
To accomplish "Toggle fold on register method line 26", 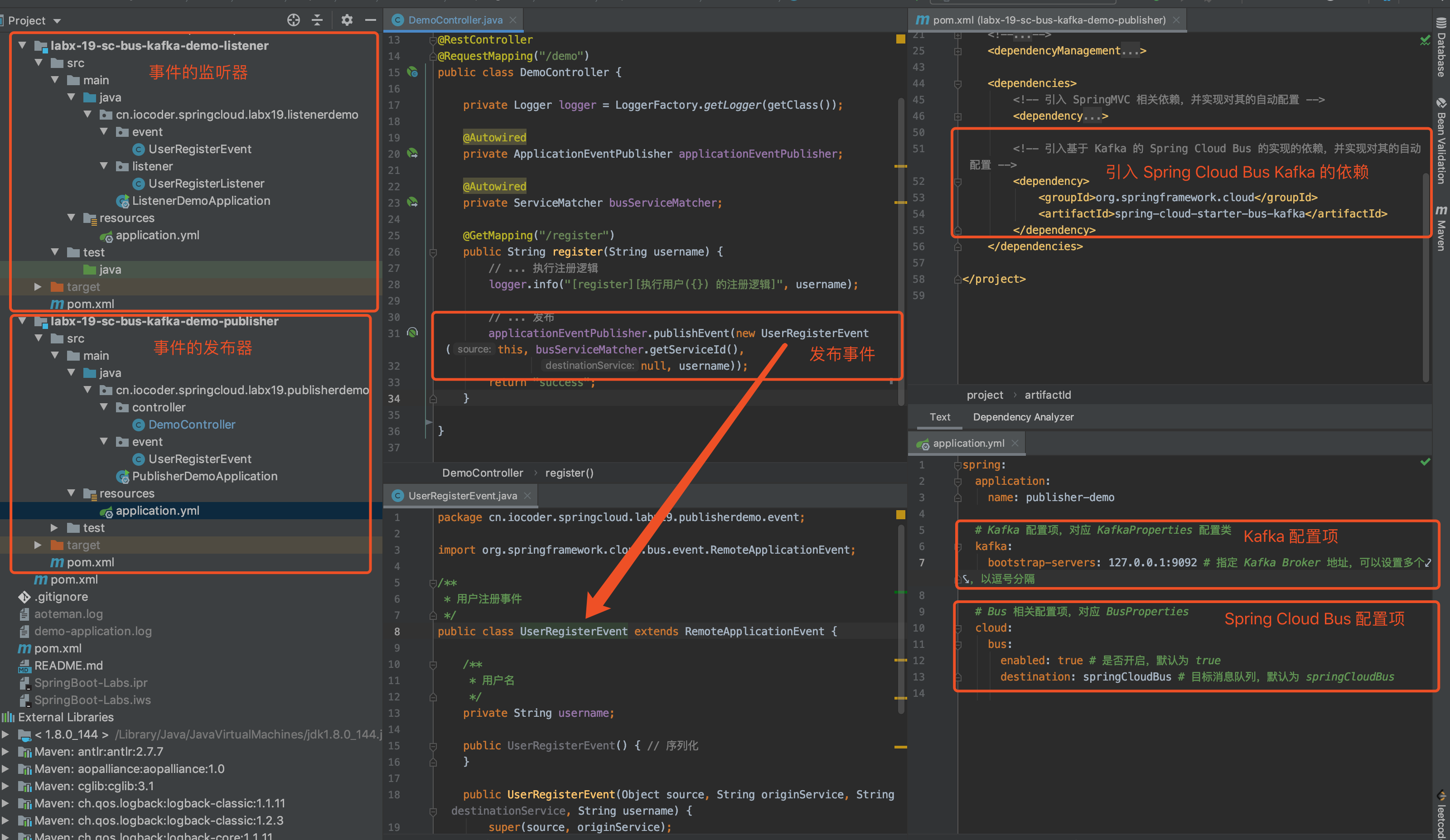I will tap(433, 252).
